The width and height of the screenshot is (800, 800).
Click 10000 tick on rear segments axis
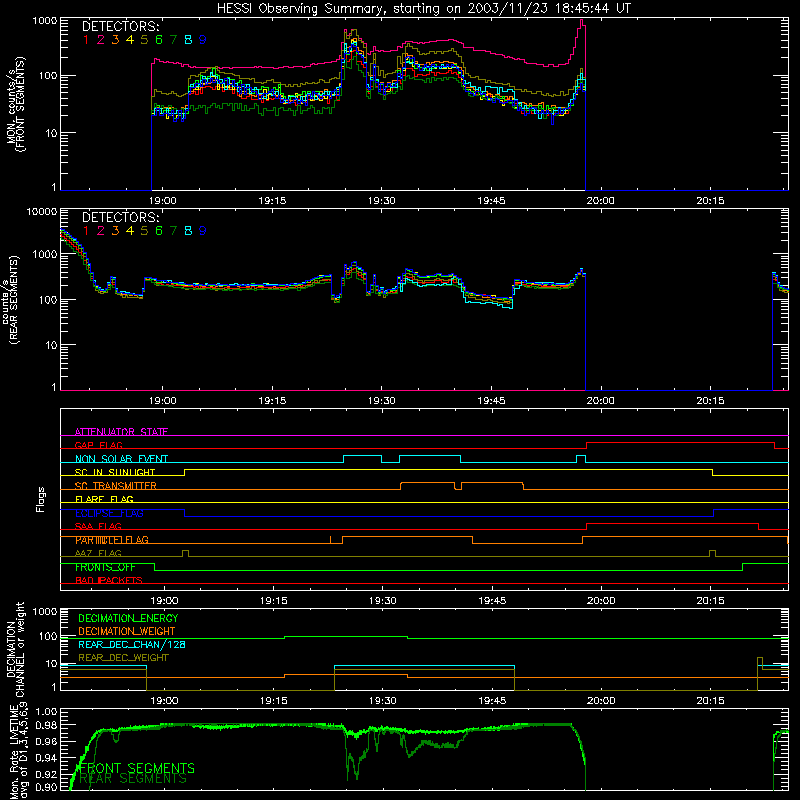click(x=42, y=212)
